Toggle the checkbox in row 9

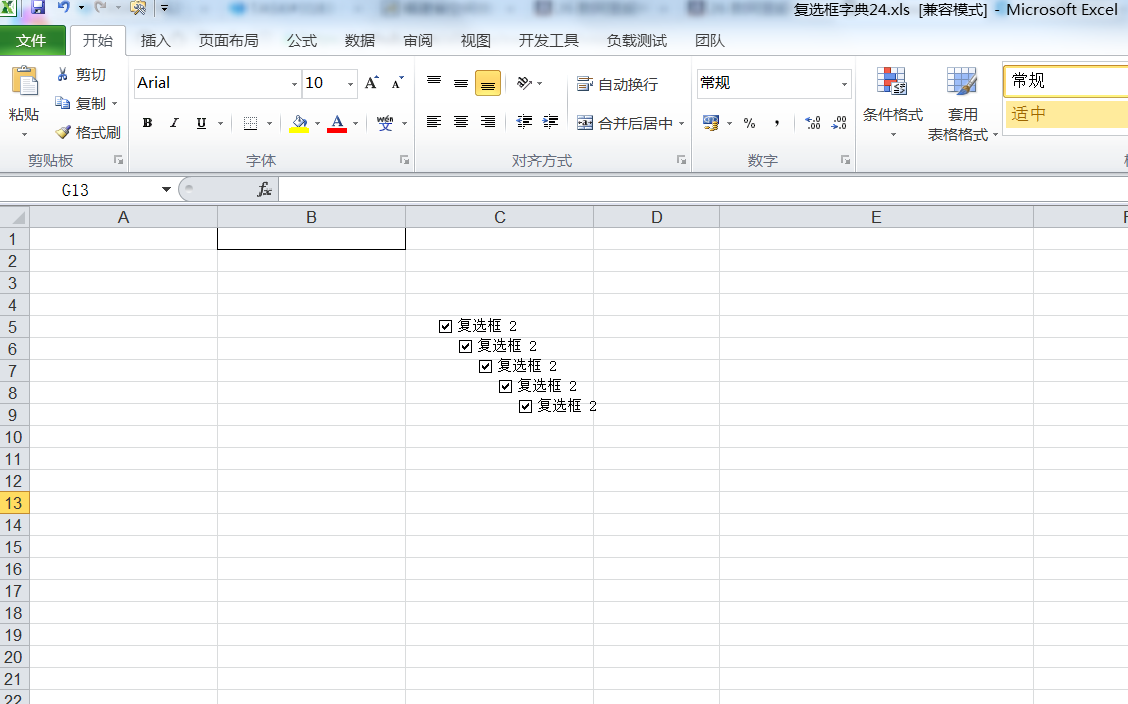[526, 407]
